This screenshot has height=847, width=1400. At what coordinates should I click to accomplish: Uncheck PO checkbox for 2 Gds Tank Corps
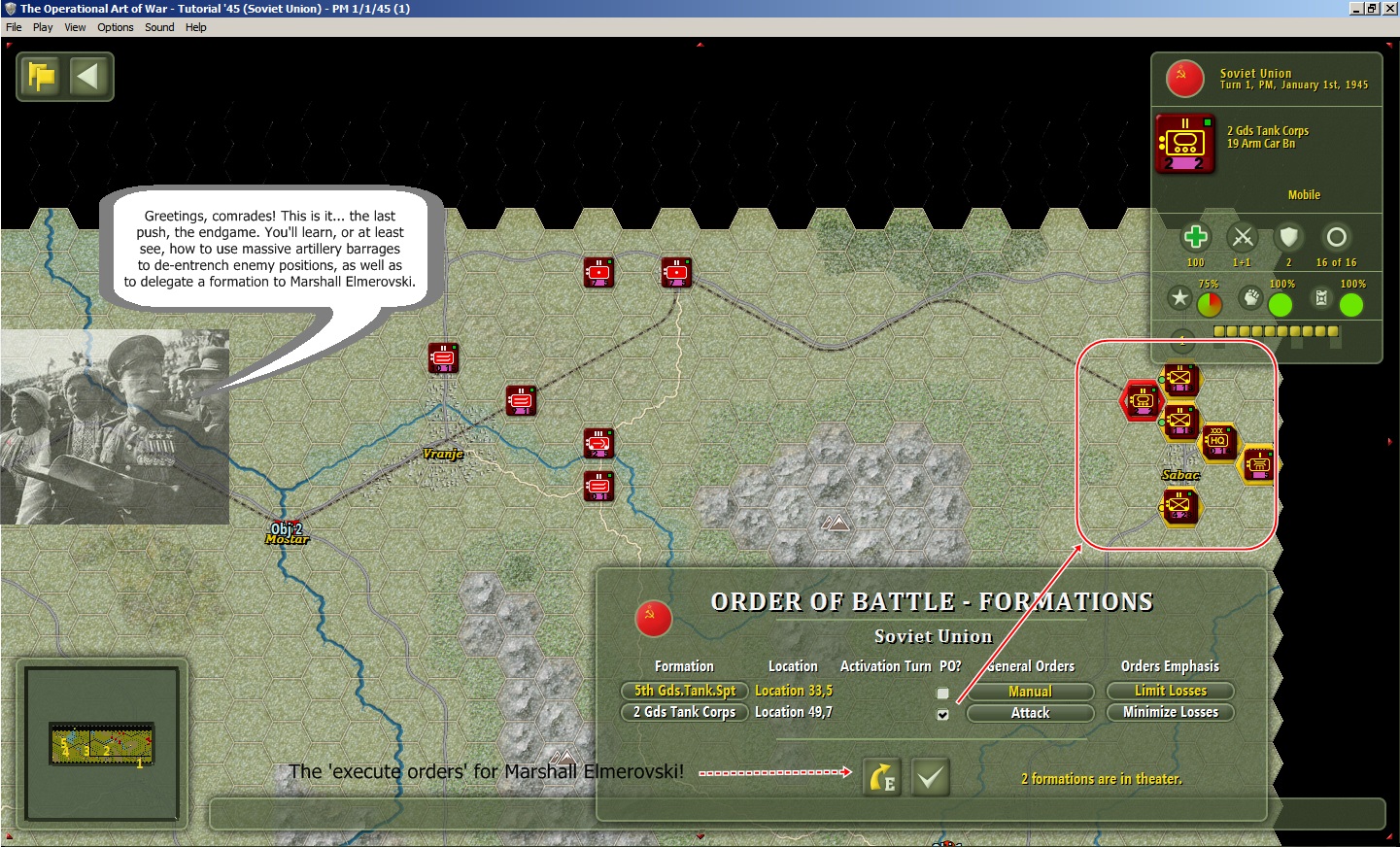click(942, 714)
